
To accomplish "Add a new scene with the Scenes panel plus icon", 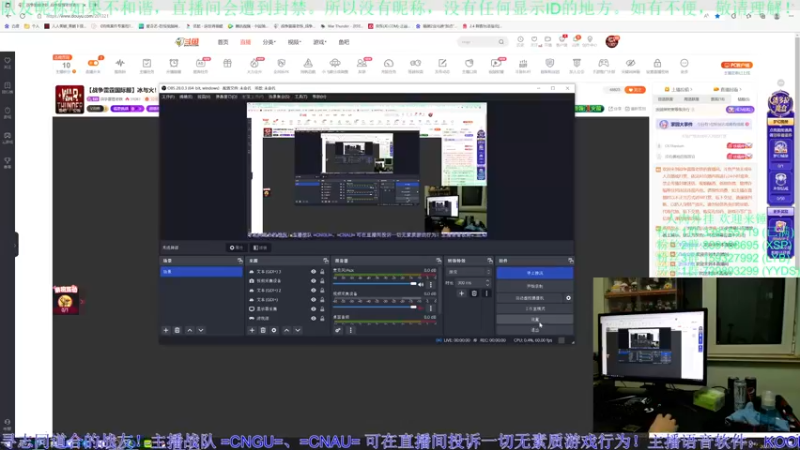I will click(166, 331).
